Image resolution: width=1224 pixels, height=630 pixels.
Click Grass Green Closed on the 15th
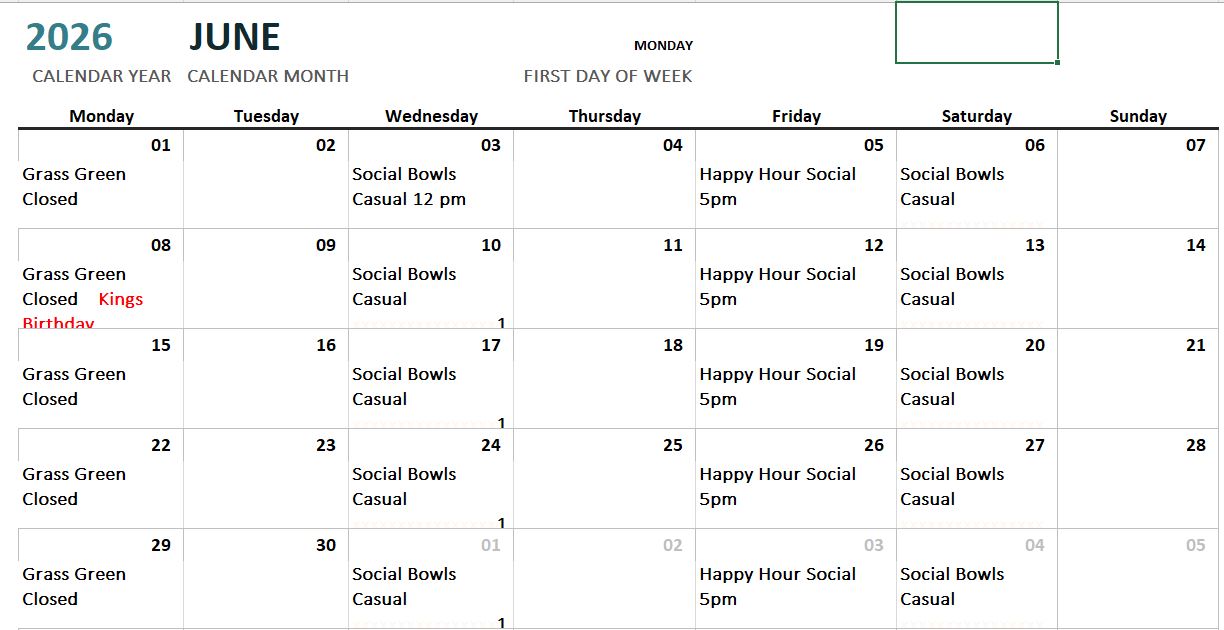tap(74, 387)
